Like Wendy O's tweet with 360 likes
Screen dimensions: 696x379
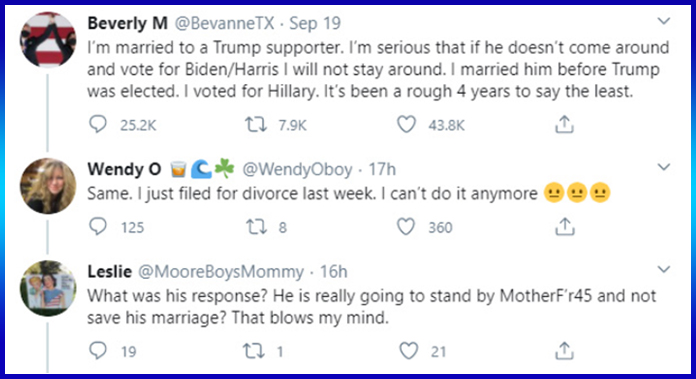406,226
